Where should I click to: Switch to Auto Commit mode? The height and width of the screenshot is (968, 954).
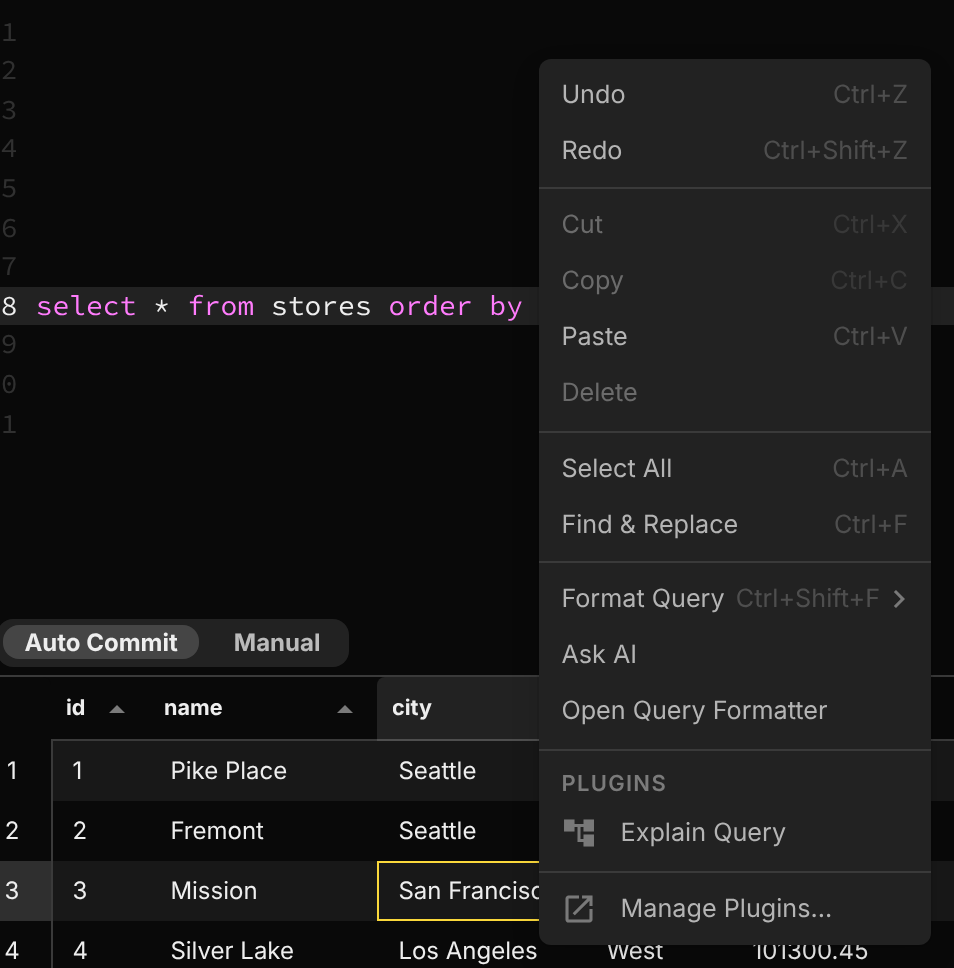(101, 643)
